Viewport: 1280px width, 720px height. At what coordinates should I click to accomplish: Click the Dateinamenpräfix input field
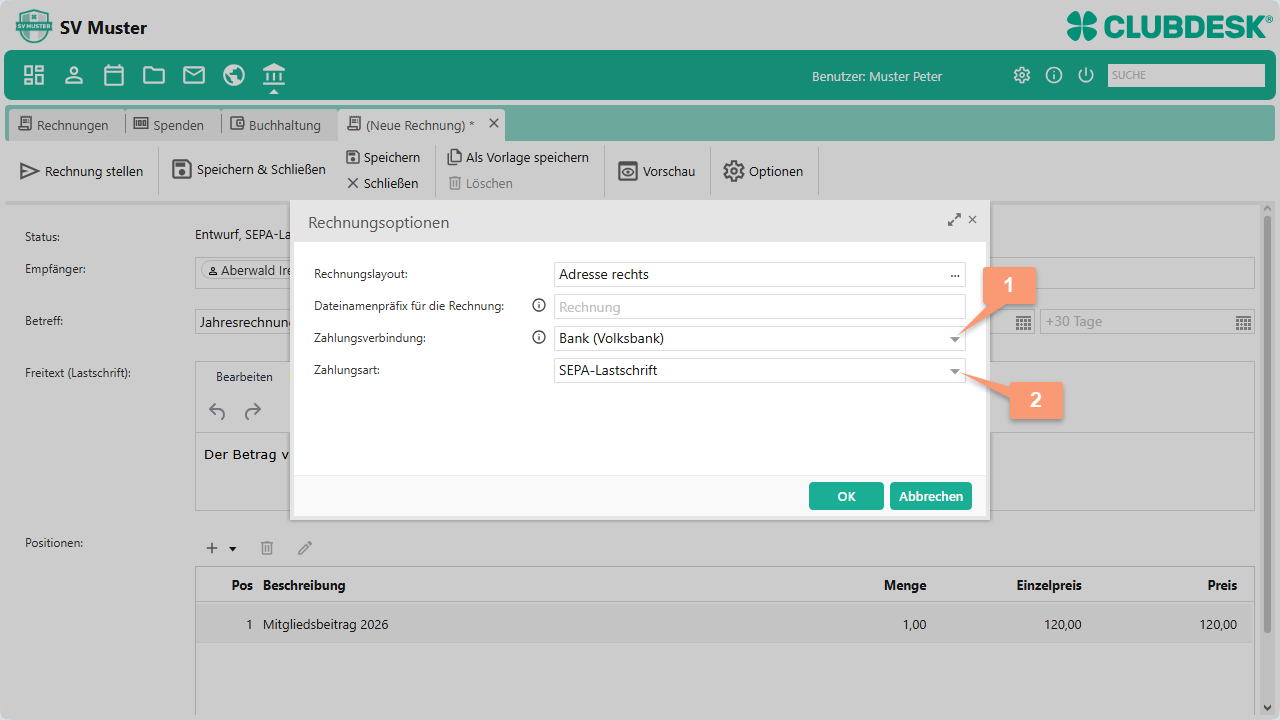[760, 307]
